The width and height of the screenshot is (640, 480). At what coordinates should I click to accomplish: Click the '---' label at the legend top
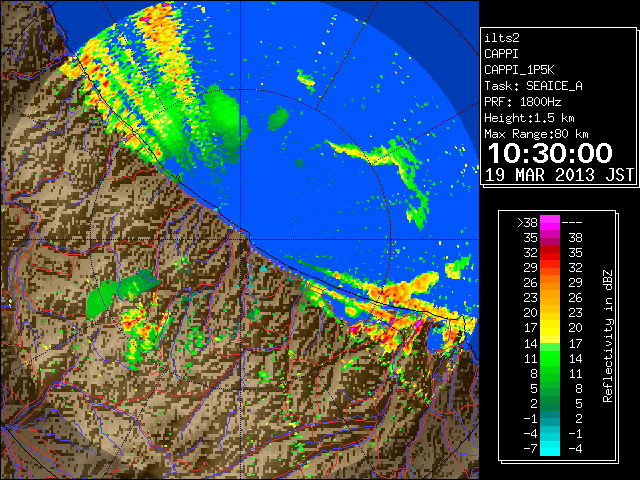(x=572, y=222)
